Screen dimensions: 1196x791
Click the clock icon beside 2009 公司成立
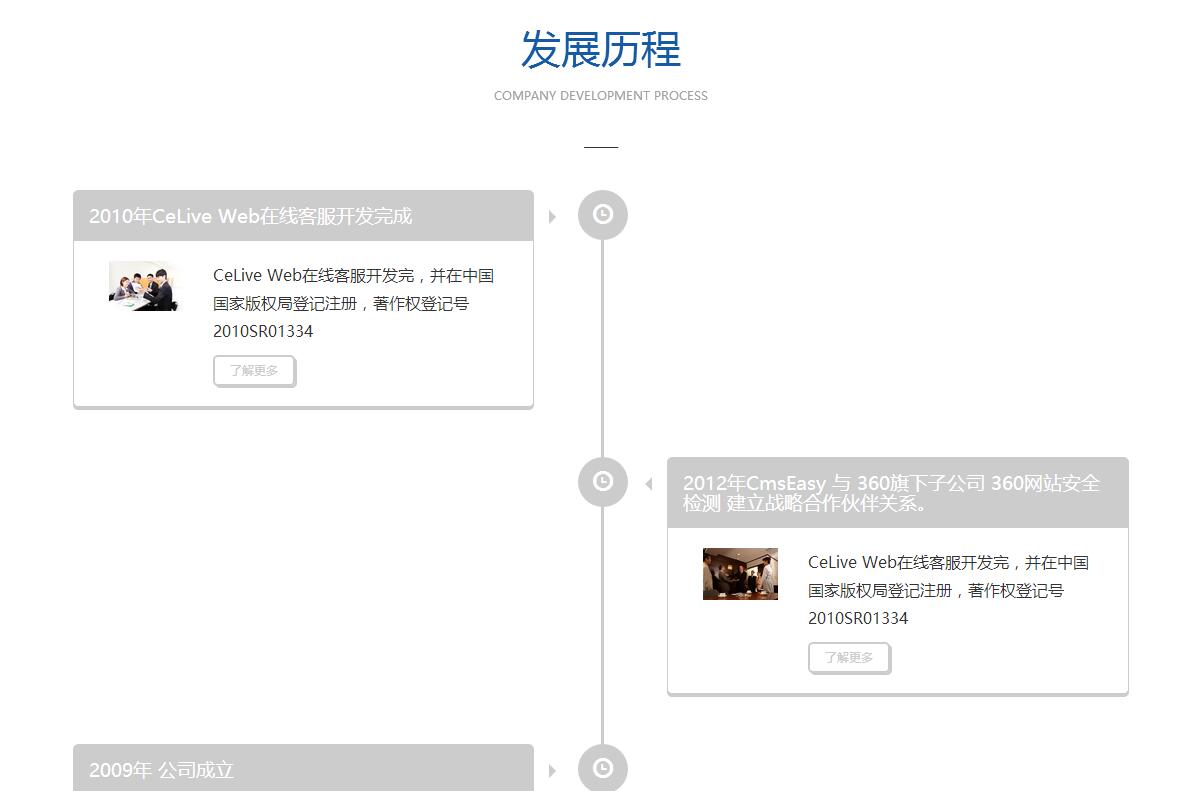pos(603,768)
